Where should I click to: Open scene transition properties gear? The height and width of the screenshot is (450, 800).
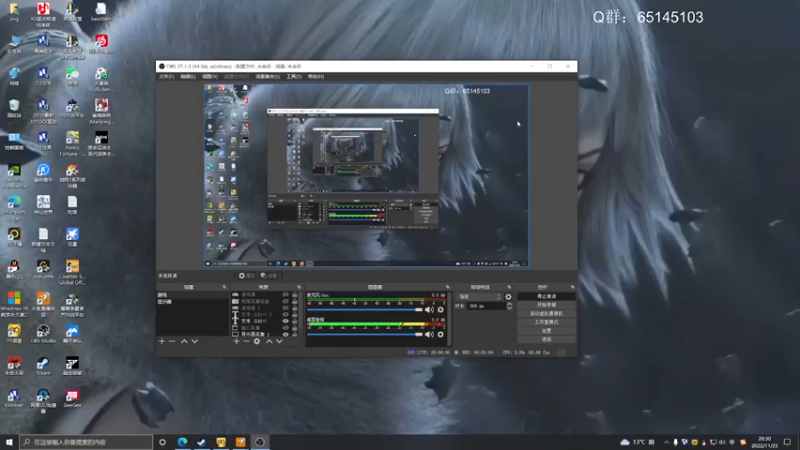(508, 297)
